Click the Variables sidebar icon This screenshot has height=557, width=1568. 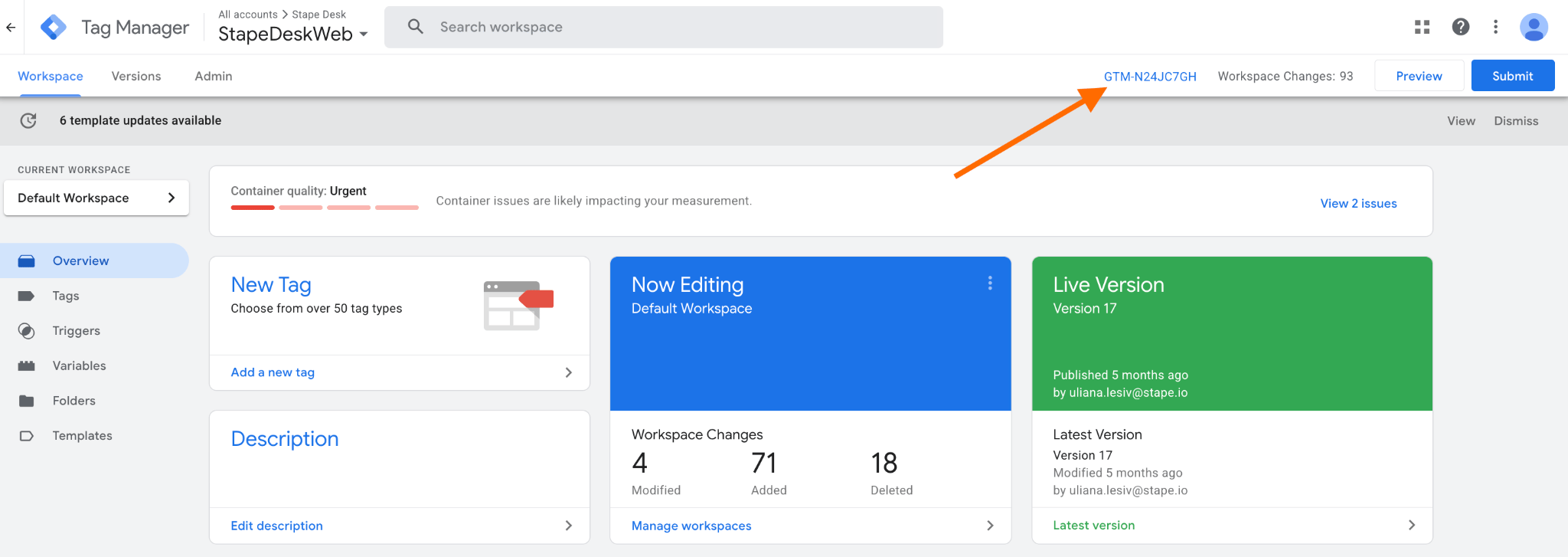[27, 366]
